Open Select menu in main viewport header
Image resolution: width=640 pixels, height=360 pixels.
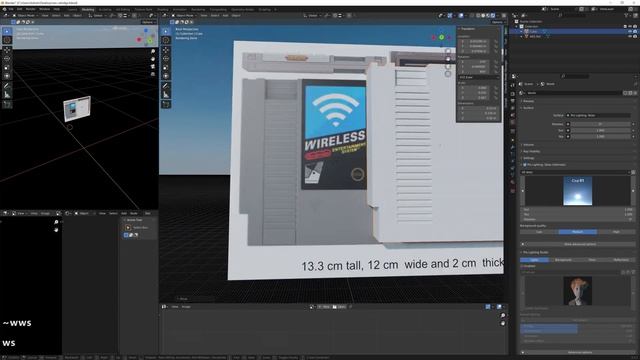point(215,16)
